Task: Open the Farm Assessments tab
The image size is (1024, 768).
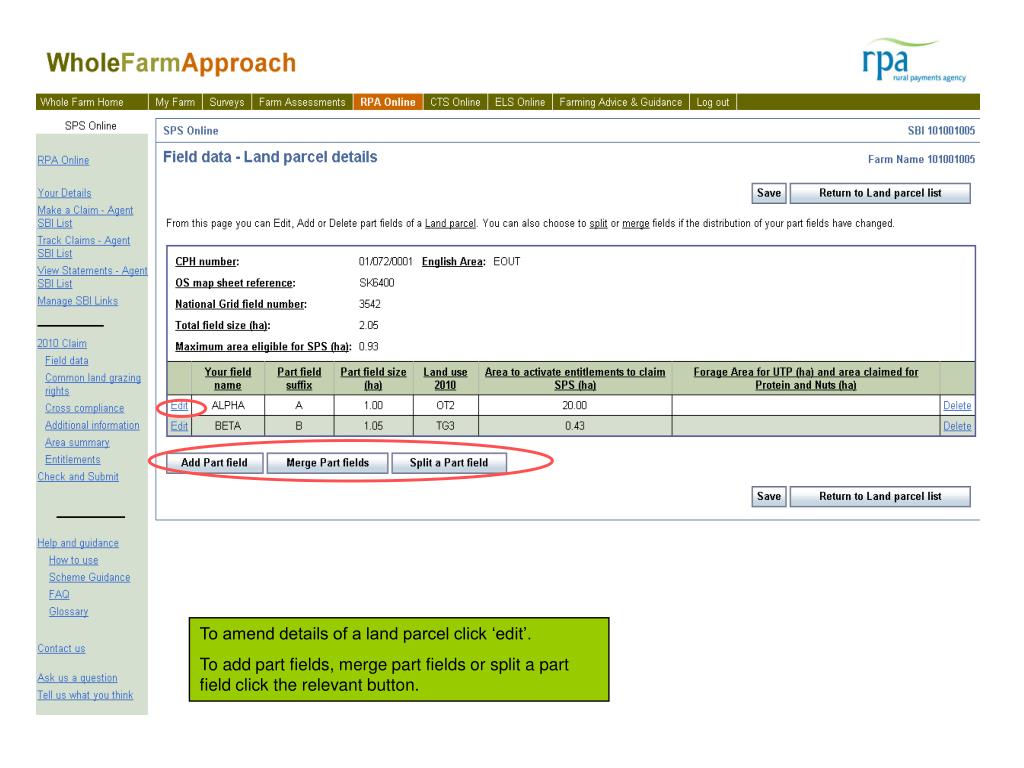Action: tap(302, 102)
